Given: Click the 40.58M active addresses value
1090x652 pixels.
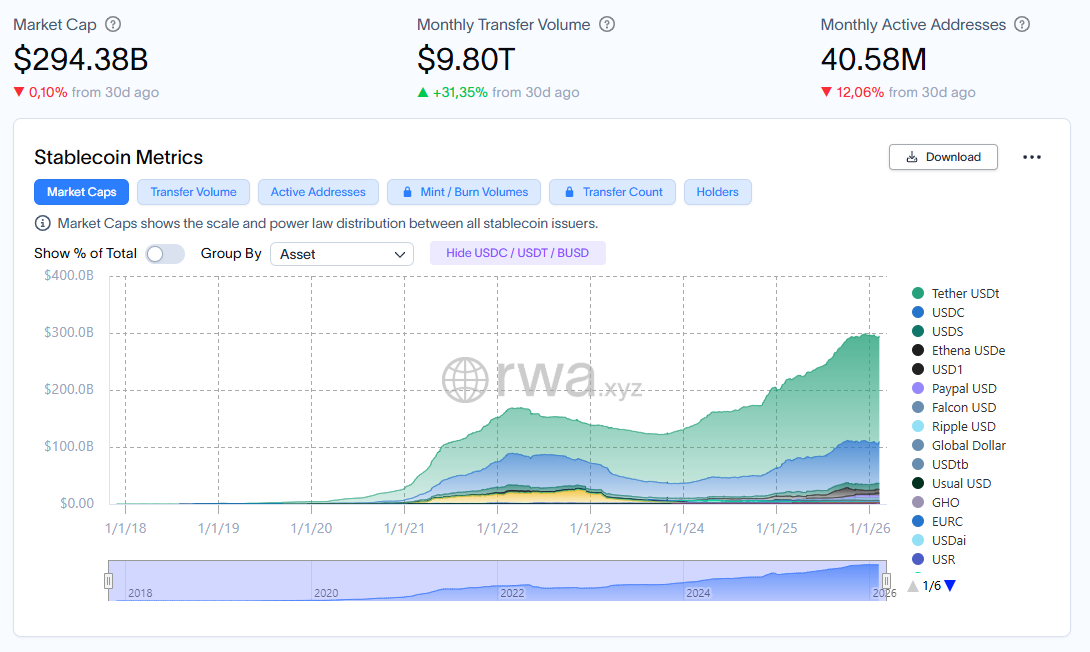Looking at the screenshot, I should (874, 59).
